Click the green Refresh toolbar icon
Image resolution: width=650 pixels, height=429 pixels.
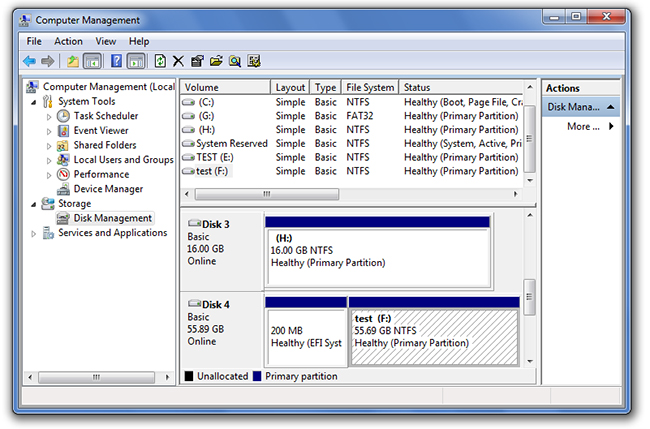[160, 61]
